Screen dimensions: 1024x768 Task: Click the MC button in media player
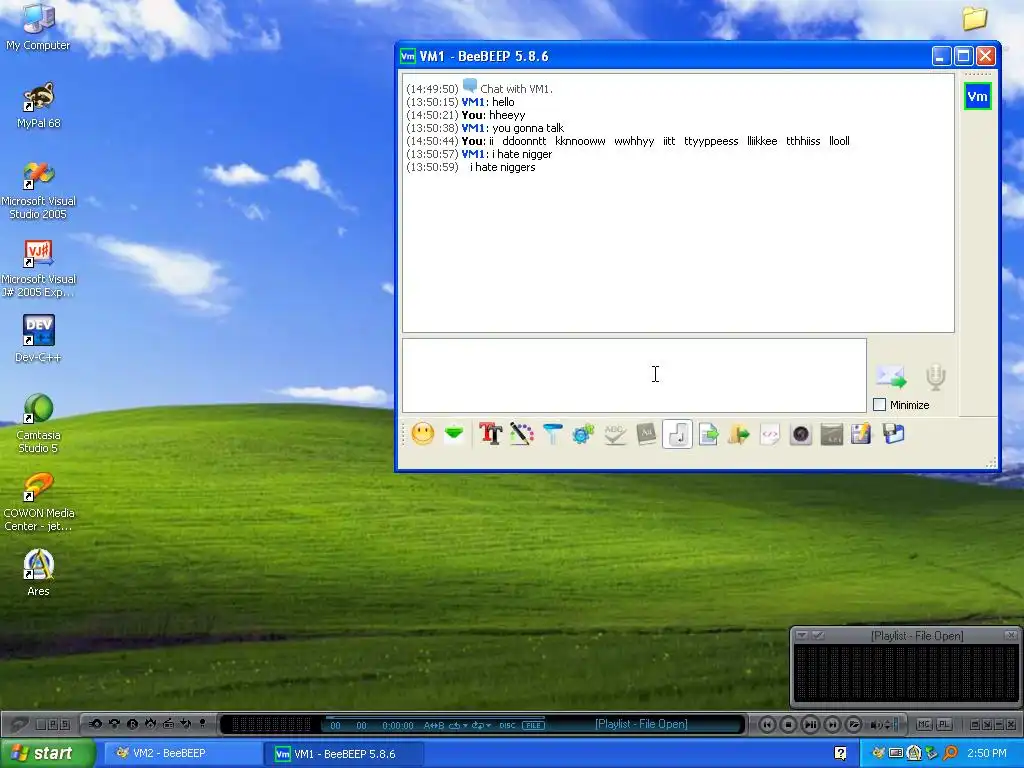(x=923, y=724)
